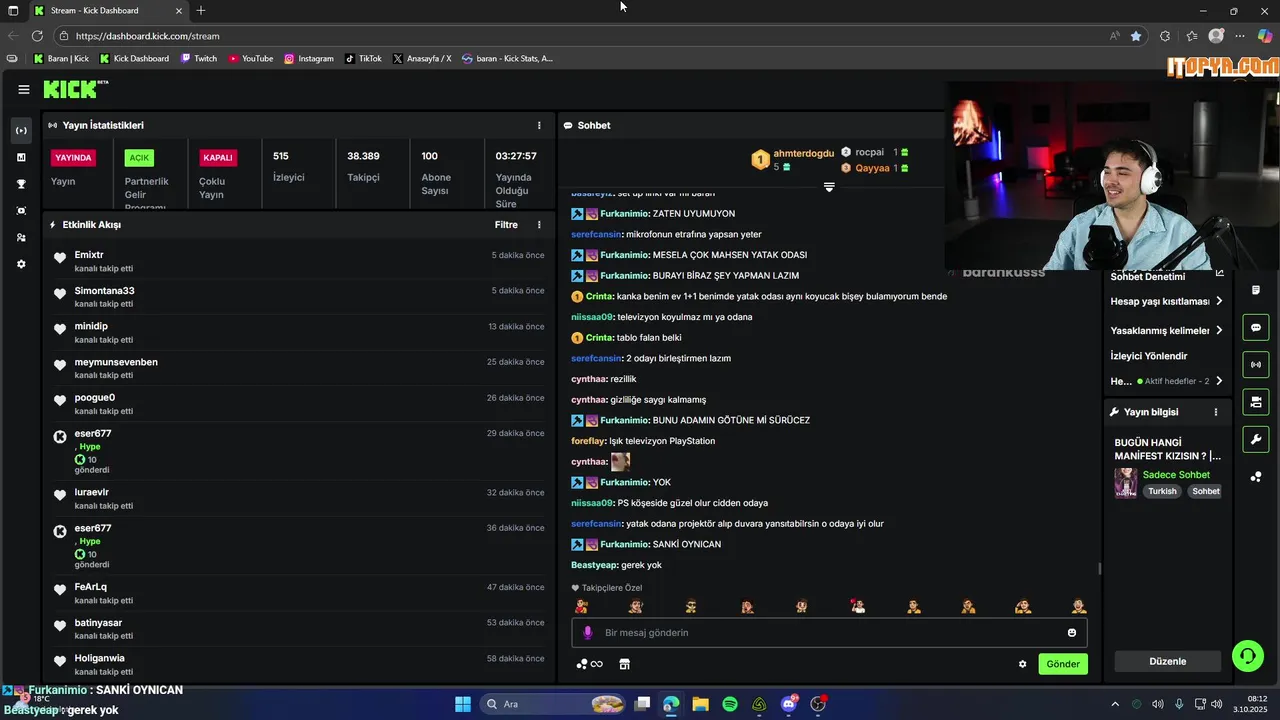Open Etkinlik Akışı three-dot menu
1280x720 pixels.
click(539, 225)
